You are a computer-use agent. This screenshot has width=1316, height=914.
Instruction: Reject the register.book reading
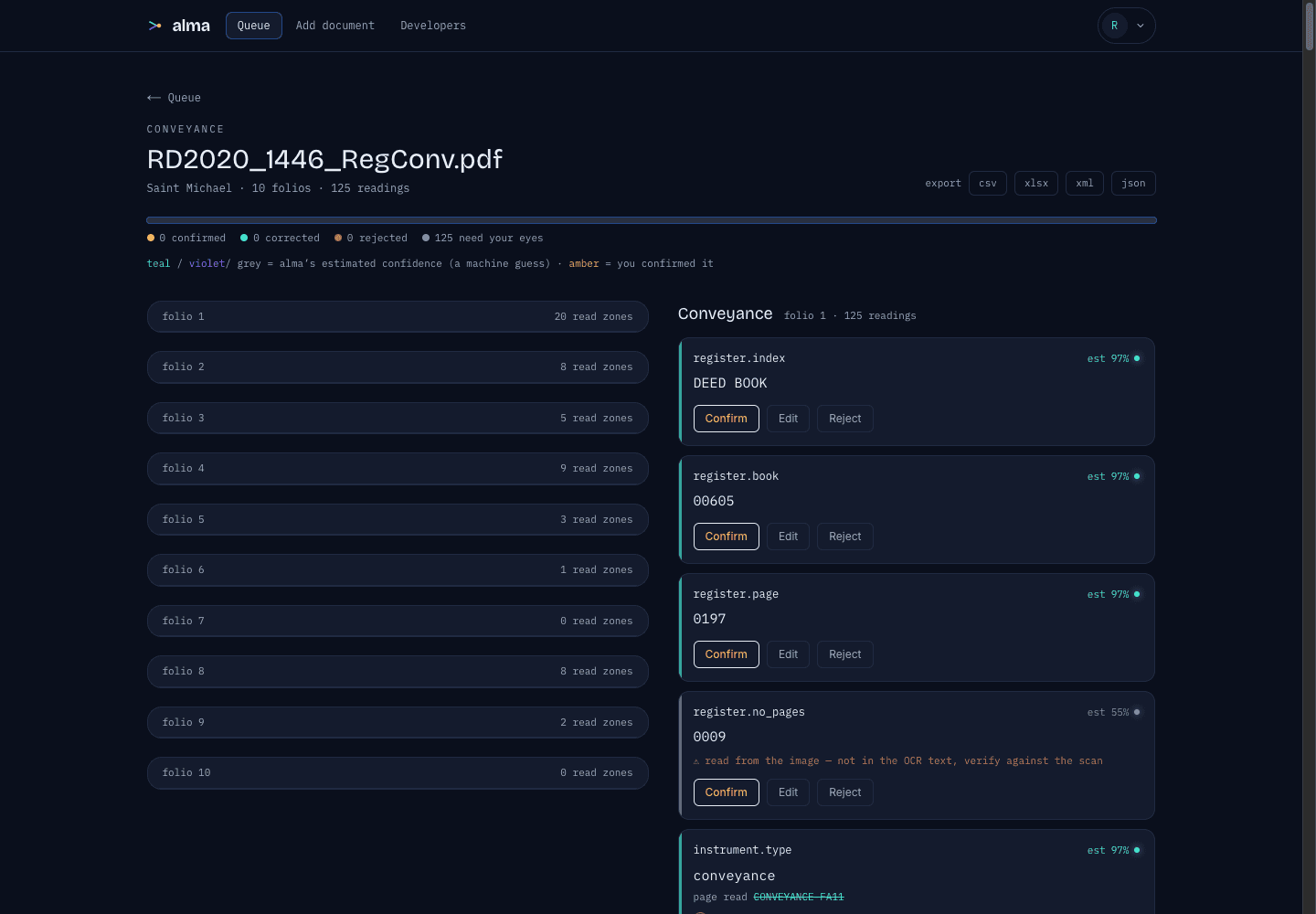point(845,537)
